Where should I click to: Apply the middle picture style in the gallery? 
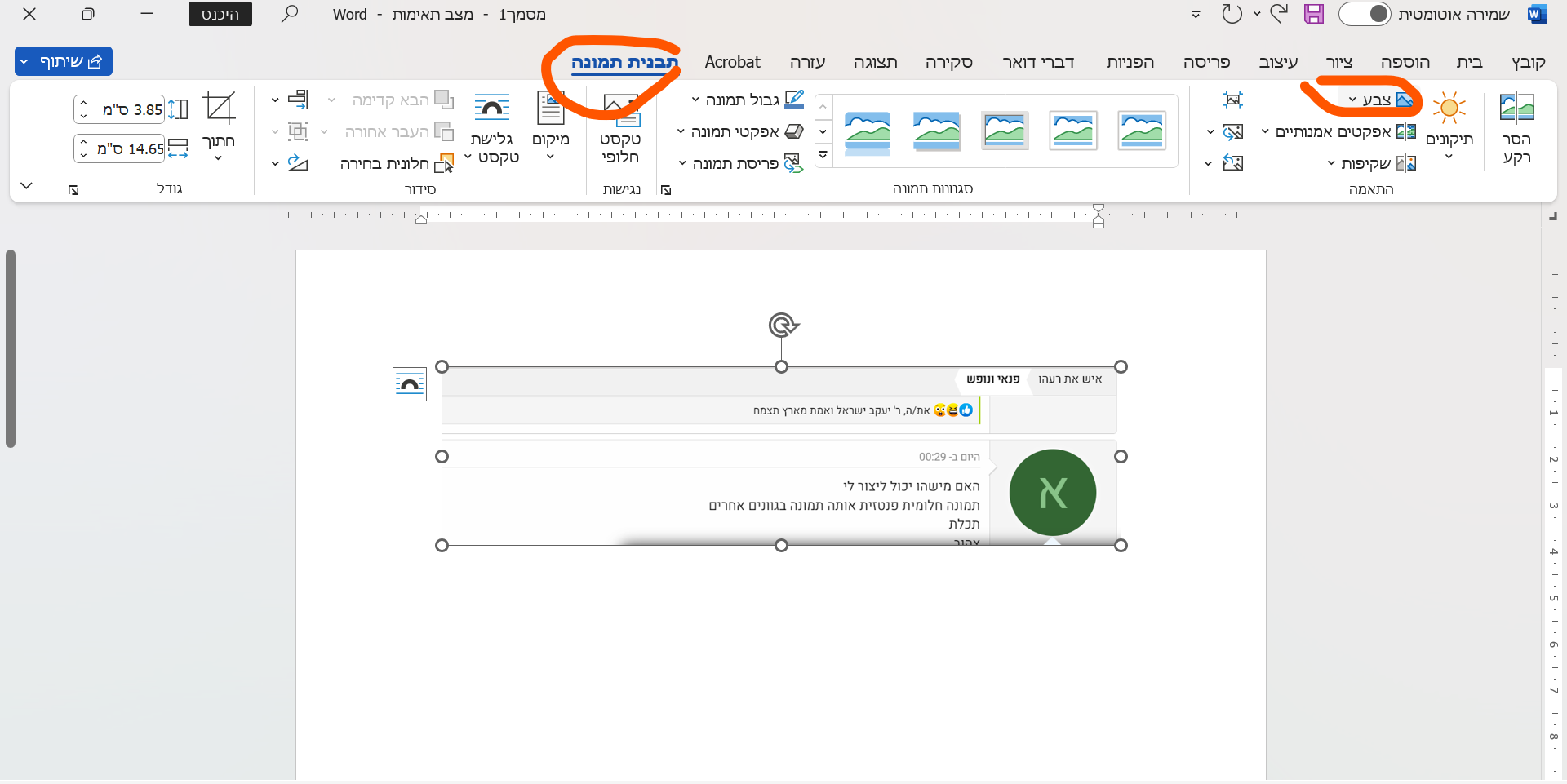point(1005,131)
